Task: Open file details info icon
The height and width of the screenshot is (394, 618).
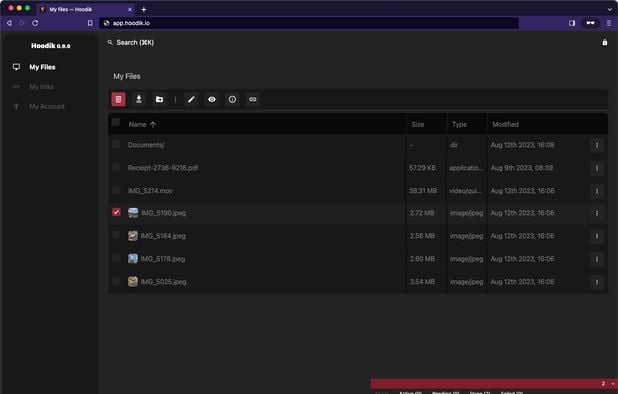Action: 232,99
